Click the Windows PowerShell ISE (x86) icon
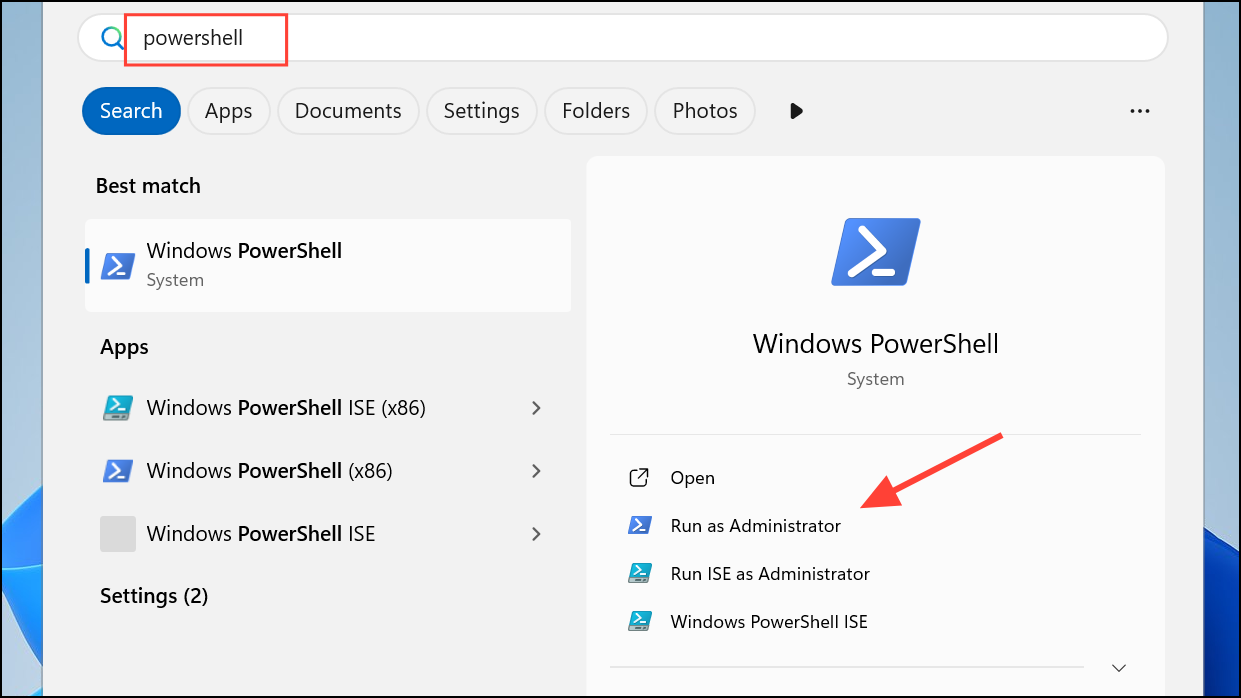Image resolution: width=1241 pixels, height=698 pixels. [117, 407]
